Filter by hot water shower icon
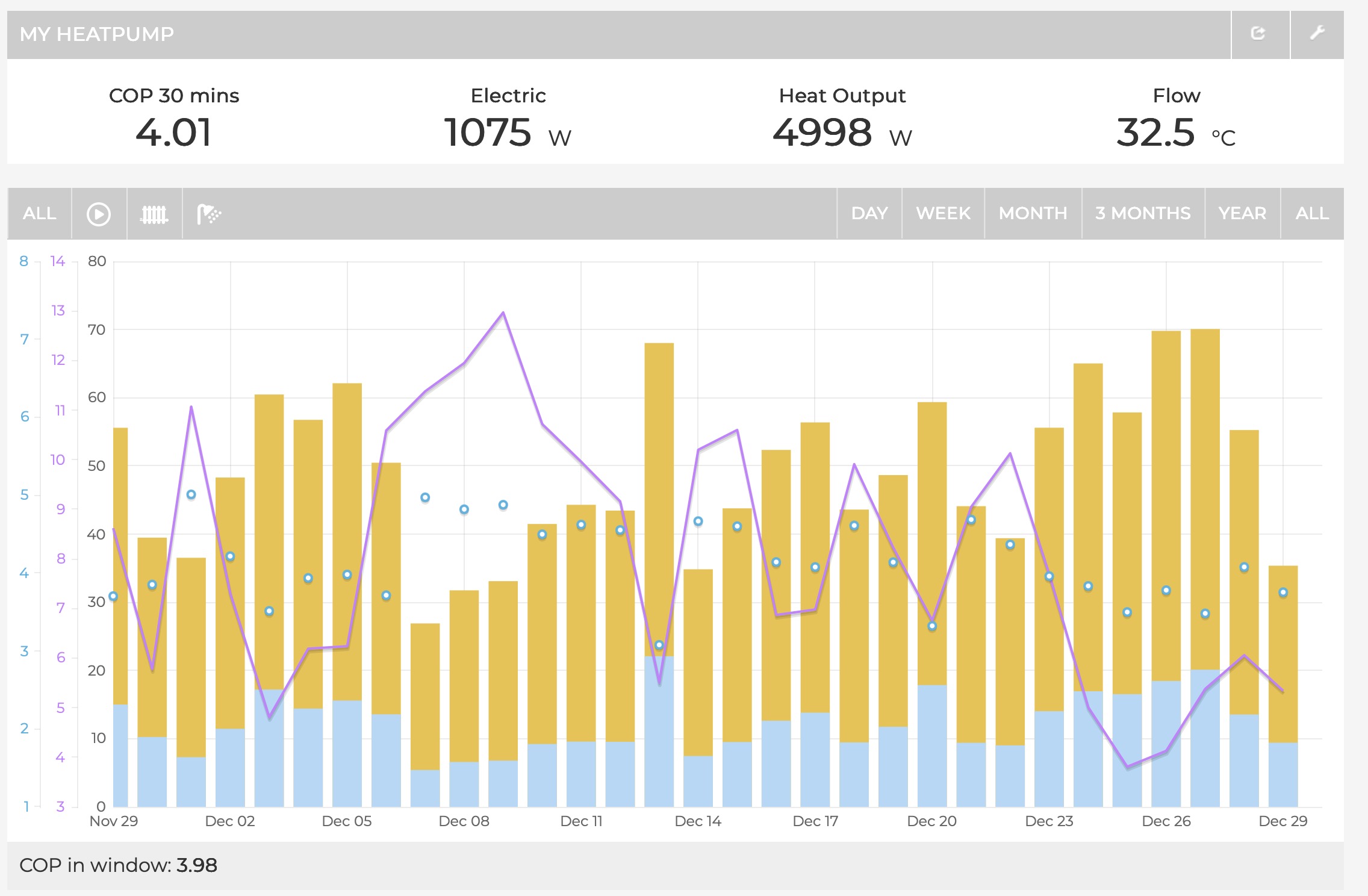Viewport: 1368px width, 896px height. tap(209, 214)
